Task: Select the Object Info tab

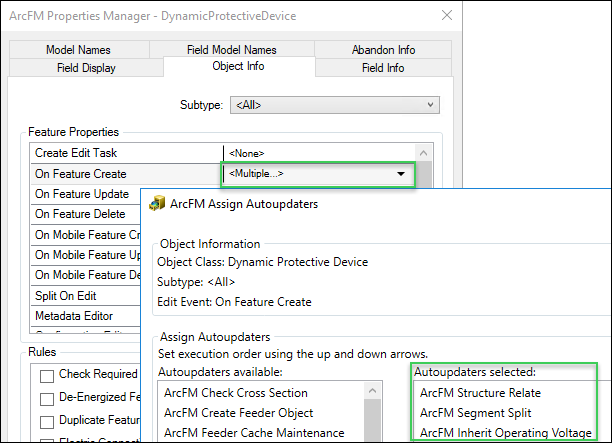Action: pyautogui.click(x=238, y=66)
